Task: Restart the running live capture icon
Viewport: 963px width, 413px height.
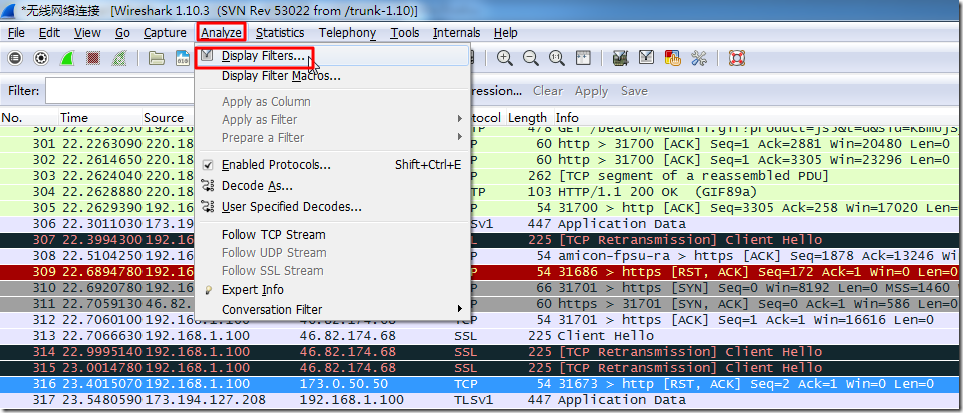Action: pyautogui.click(x=119, y=58)
